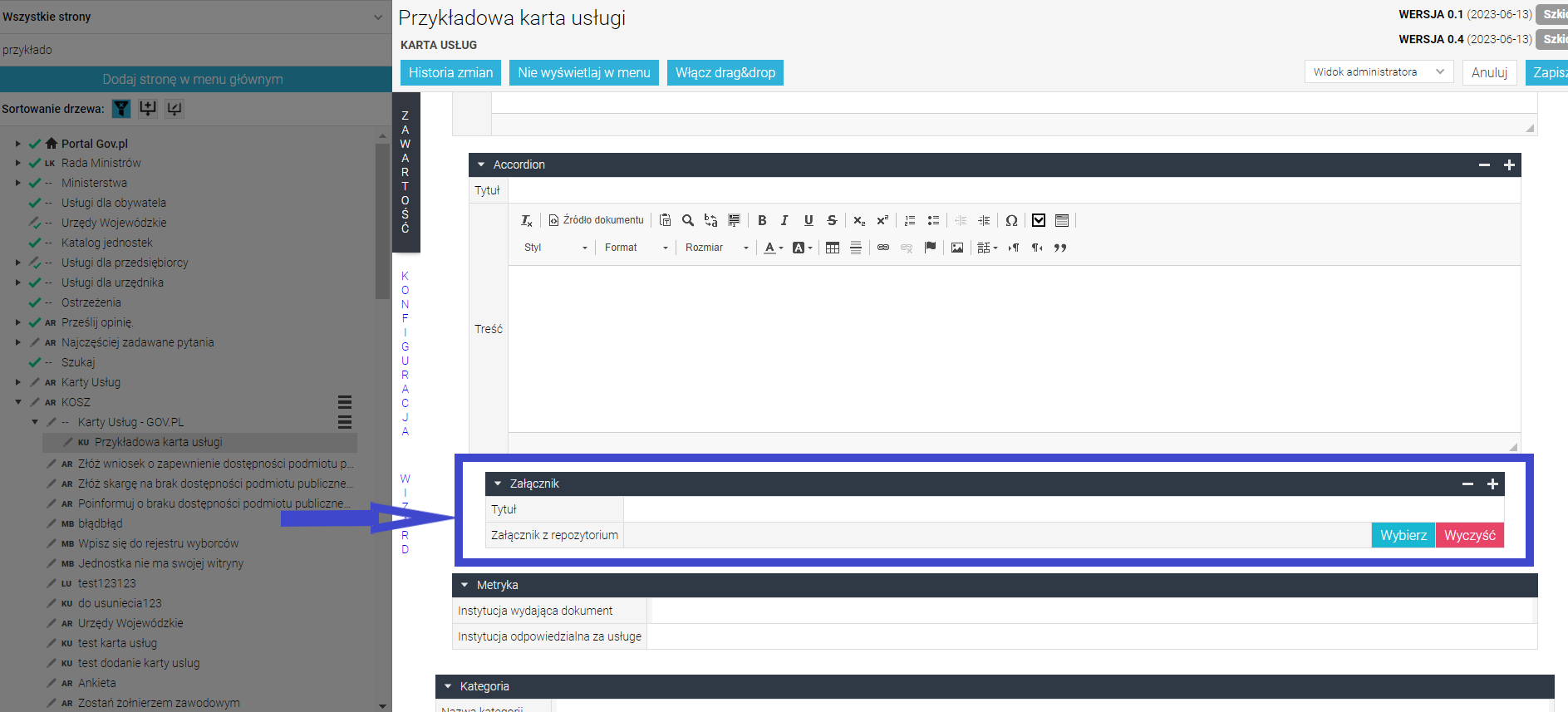Click Wybierz for repository attachment
The height and width of the screenshot is (712, 1568).
click(1403, 535)
